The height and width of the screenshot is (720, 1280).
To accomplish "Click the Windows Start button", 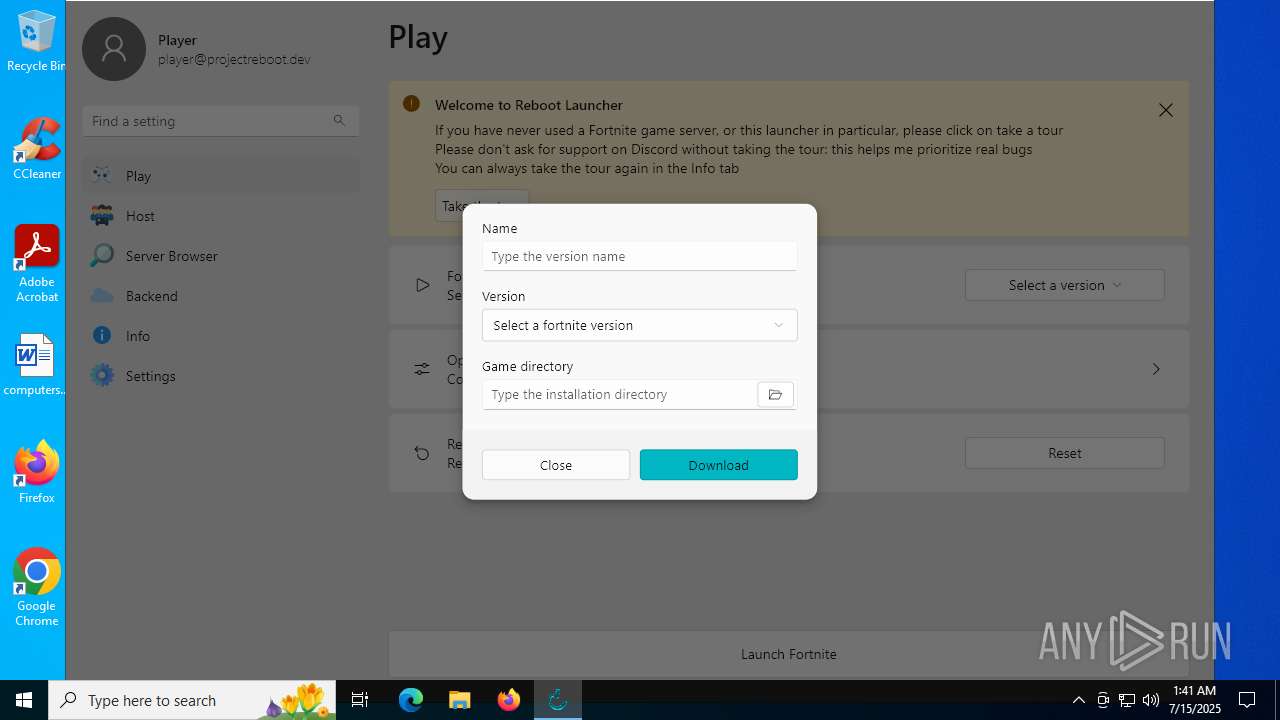I will pyautogui.click(x=24, y=700).
